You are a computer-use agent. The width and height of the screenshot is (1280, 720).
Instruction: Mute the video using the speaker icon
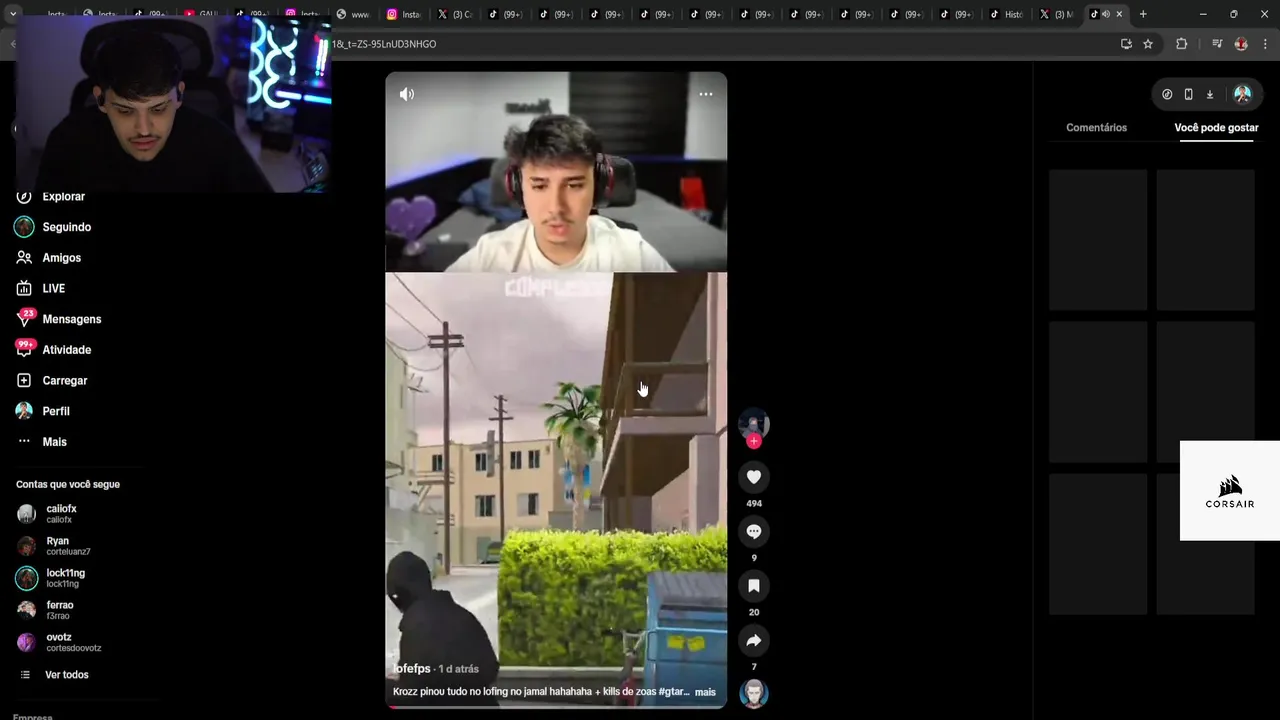407,94
